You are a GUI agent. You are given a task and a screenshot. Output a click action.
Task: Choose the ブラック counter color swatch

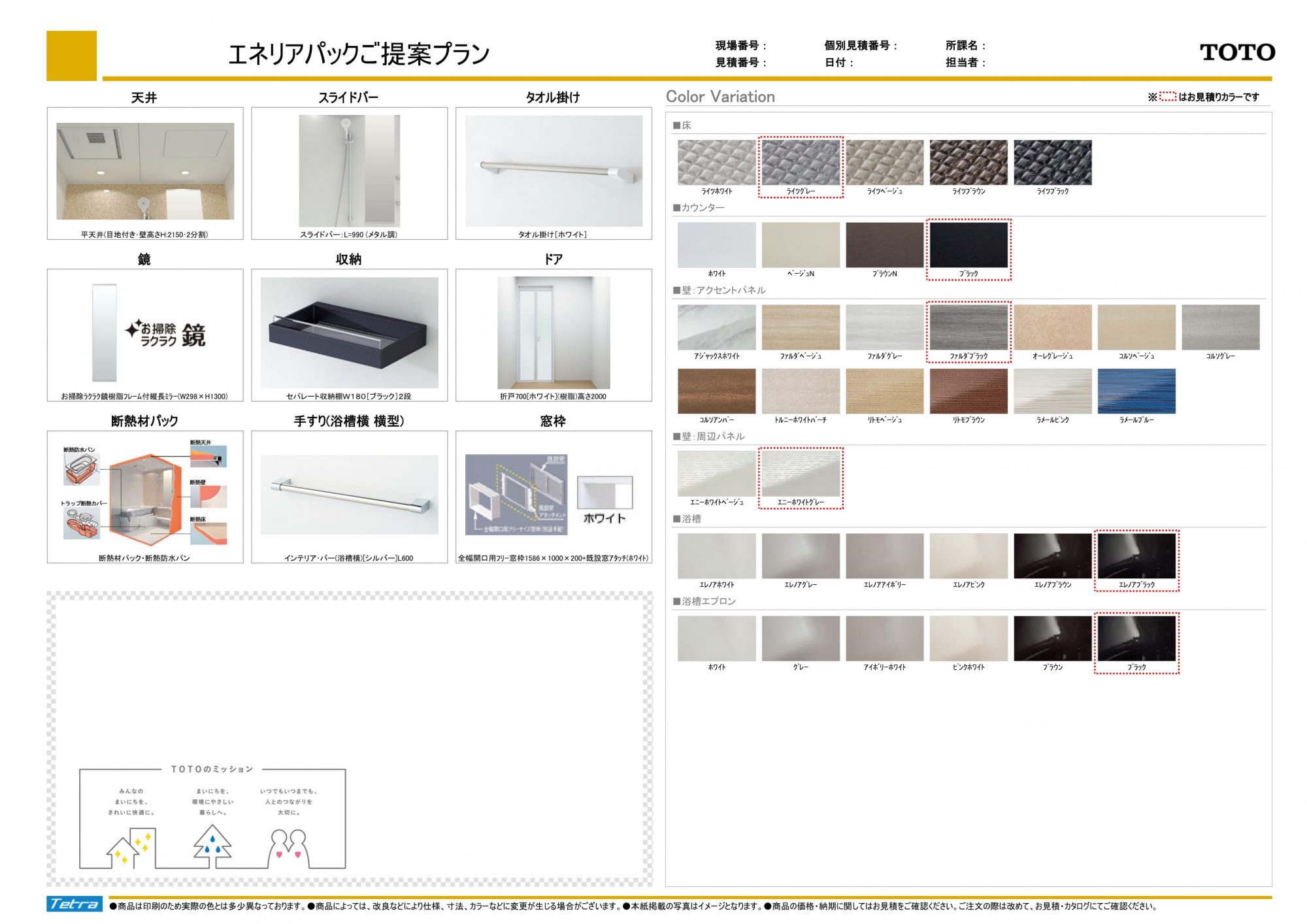click(968, 245)
